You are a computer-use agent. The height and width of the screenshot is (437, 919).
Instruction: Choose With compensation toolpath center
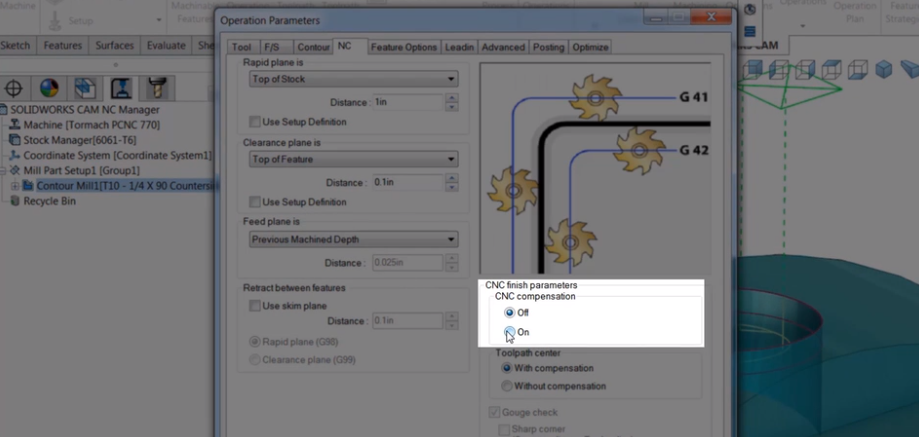pyautogui.click(x=507, y=368)
